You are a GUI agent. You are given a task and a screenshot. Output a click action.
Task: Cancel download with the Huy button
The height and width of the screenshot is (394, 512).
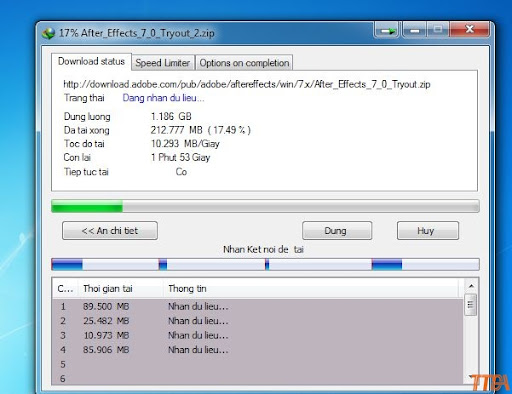428,231
